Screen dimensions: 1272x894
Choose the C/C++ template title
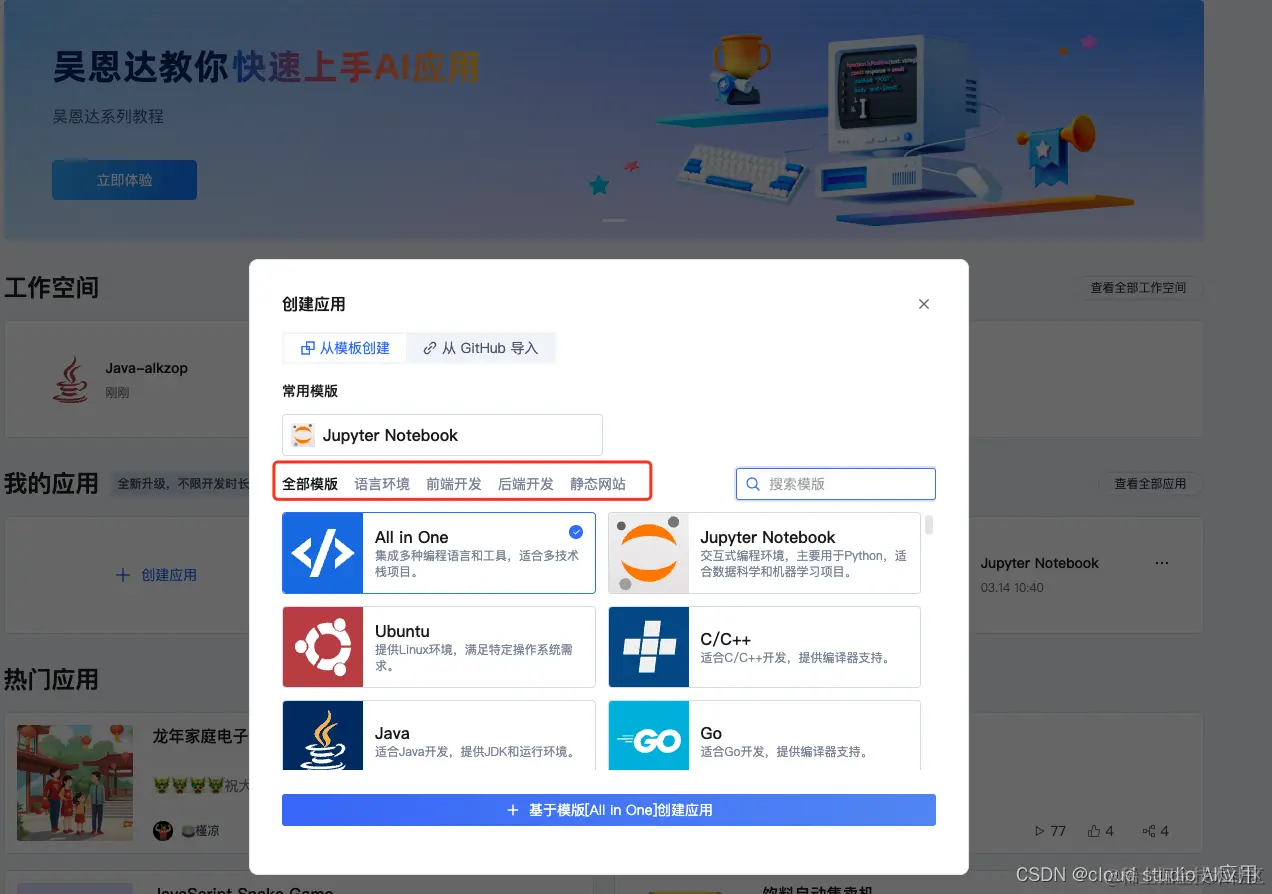click(726, 639)
